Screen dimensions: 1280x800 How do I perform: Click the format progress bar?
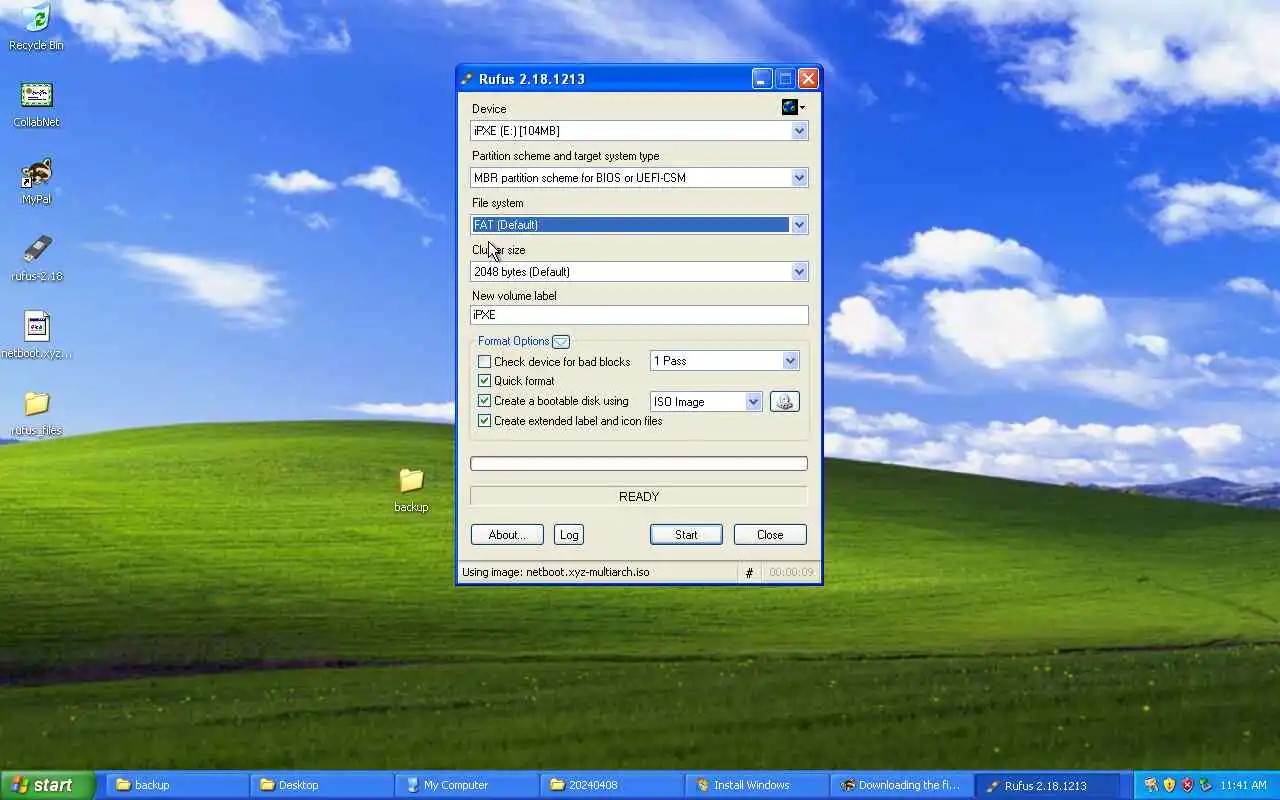639,464
